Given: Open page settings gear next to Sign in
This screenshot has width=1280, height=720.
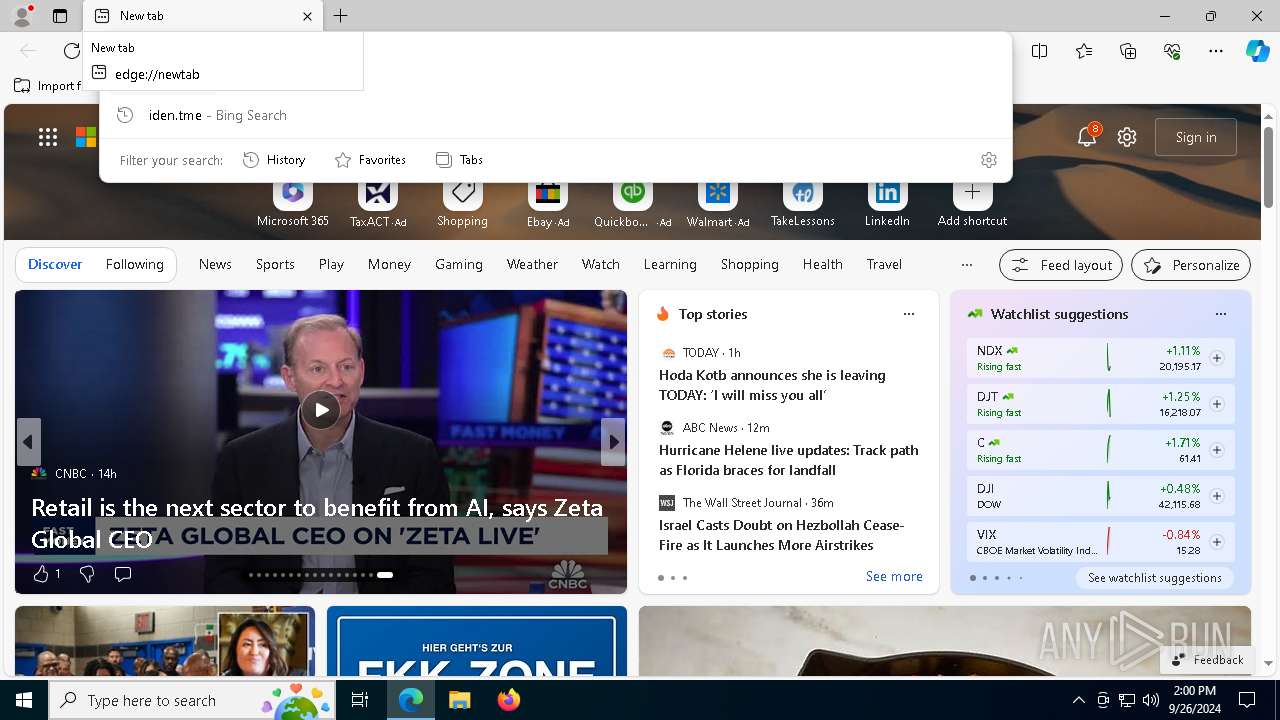Looking at the screenshot, I should pyautogui.click(x=1127, y=137).
